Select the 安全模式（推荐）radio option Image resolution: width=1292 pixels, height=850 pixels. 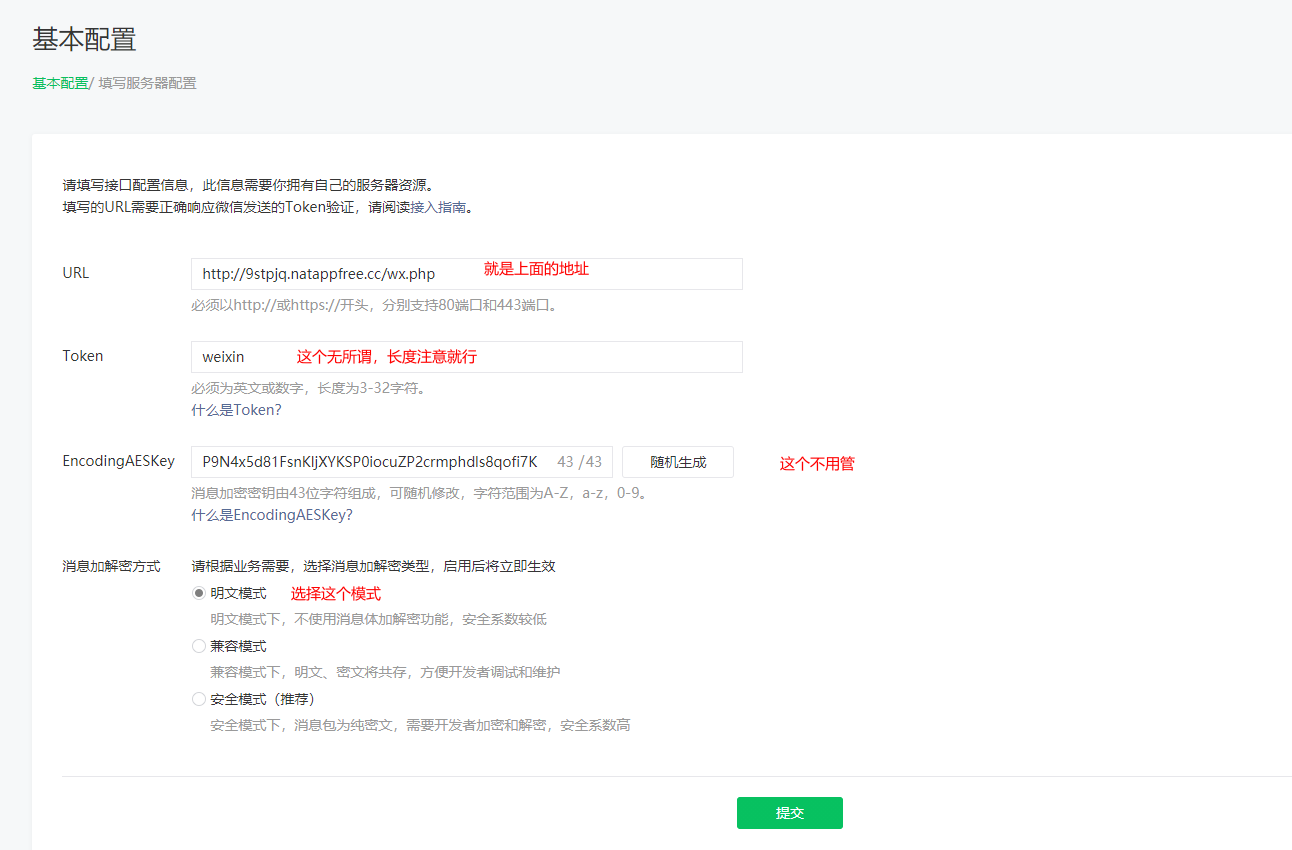[x=199, y=698]
